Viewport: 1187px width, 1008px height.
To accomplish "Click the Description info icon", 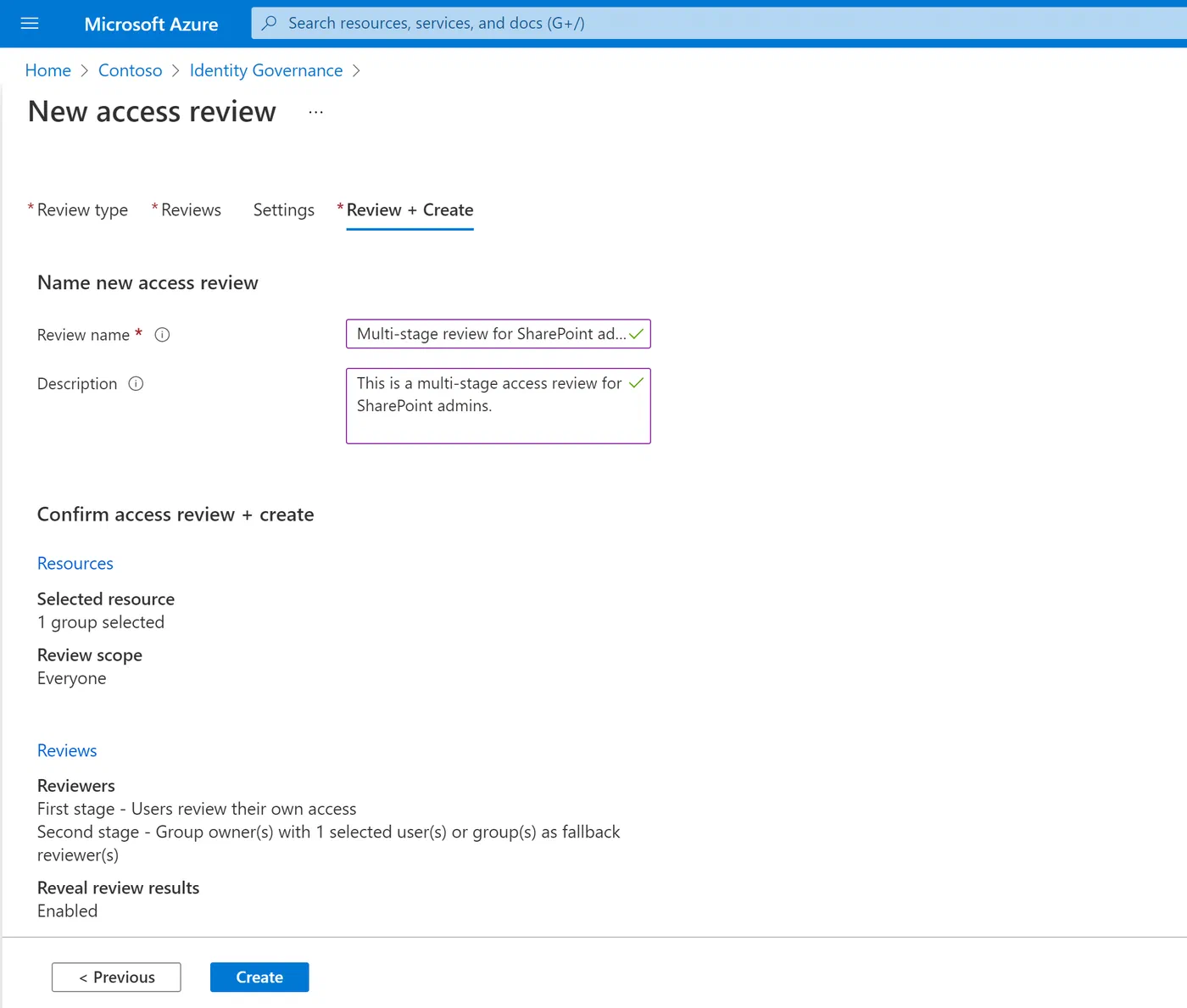I will [136, 384].
